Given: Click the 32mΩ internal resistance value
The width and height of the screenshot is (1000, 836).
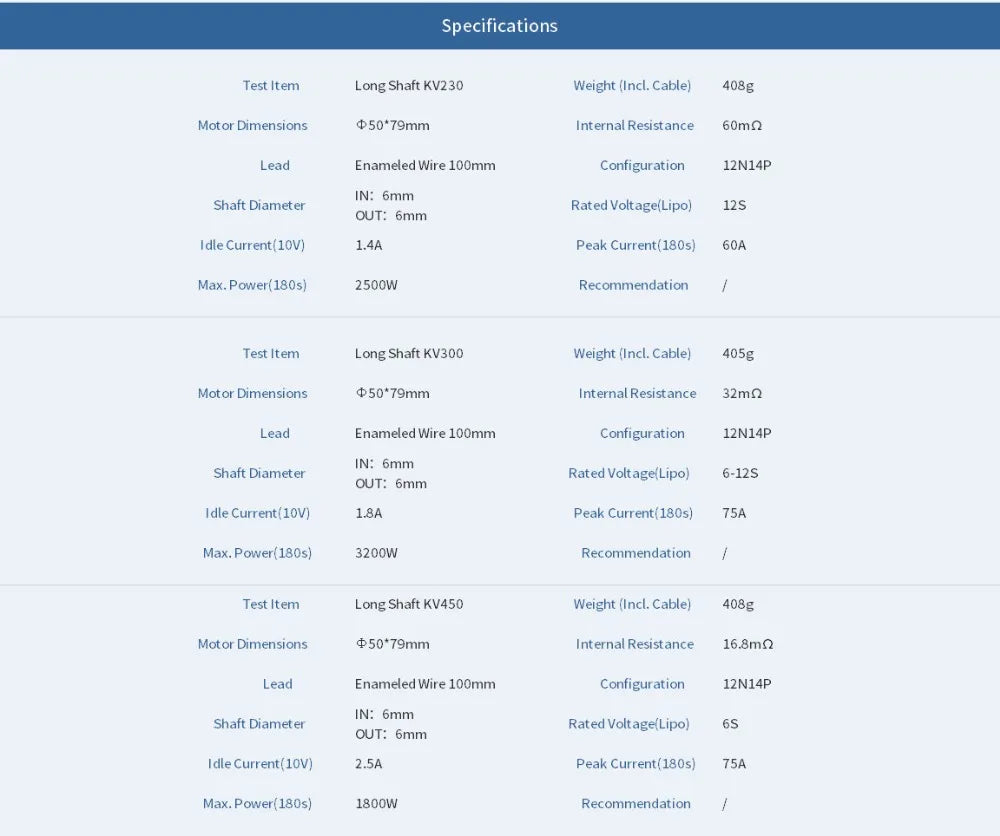Looking at the screenshot, I should (742, 394).
